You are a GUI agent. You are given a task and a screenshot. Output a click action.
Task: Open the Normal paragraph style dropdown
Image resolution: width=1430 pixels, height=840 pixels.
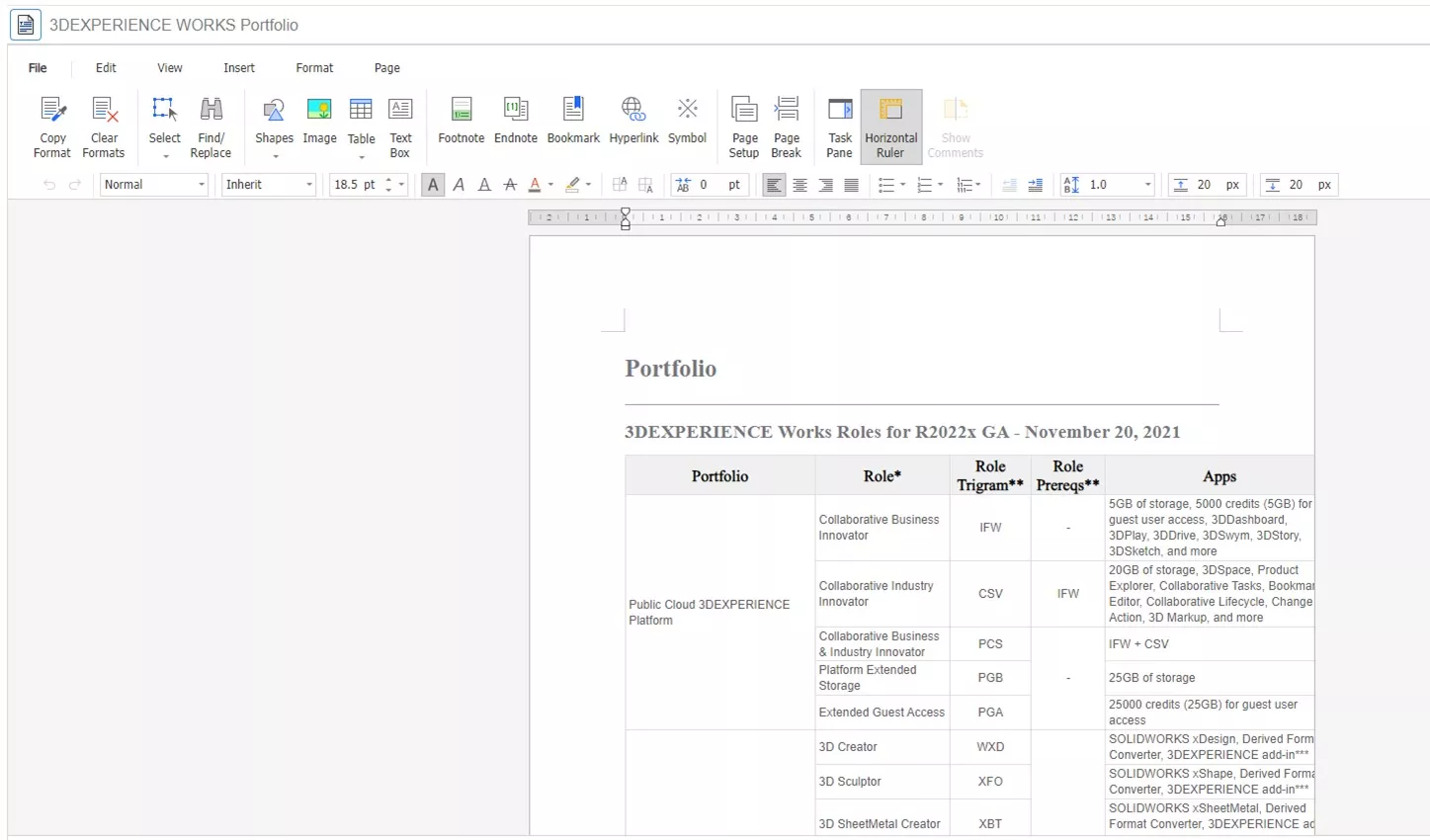pyautogui.click(x=154, y=185)
